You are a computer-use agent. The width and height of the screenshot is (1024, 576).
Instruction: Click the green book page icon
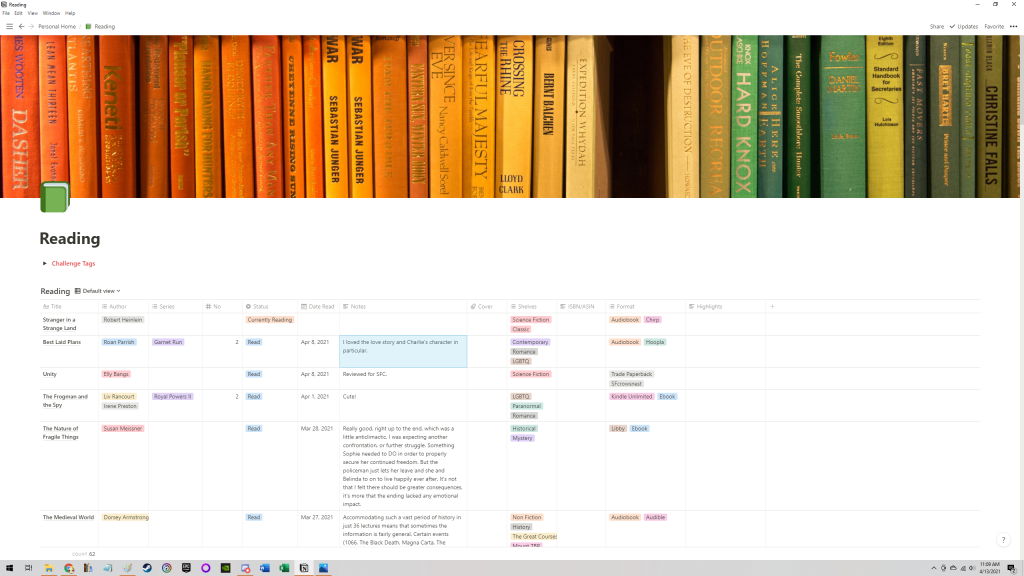pos(54,198)
